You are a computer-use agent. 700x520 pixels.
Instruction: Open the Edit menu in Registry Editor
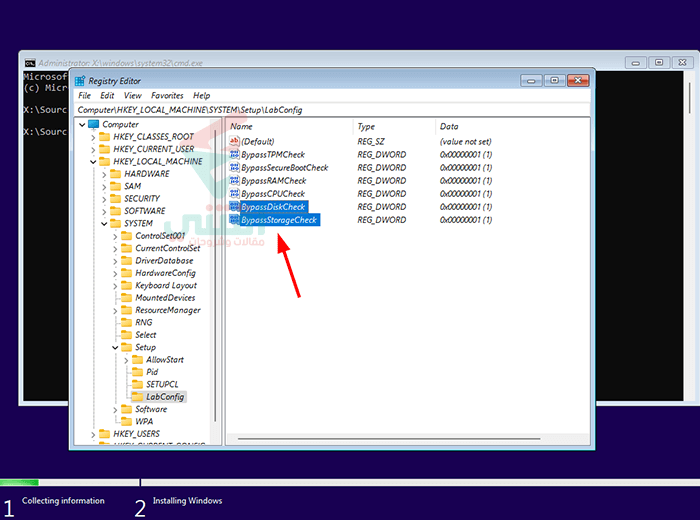(x=107, y=96)
